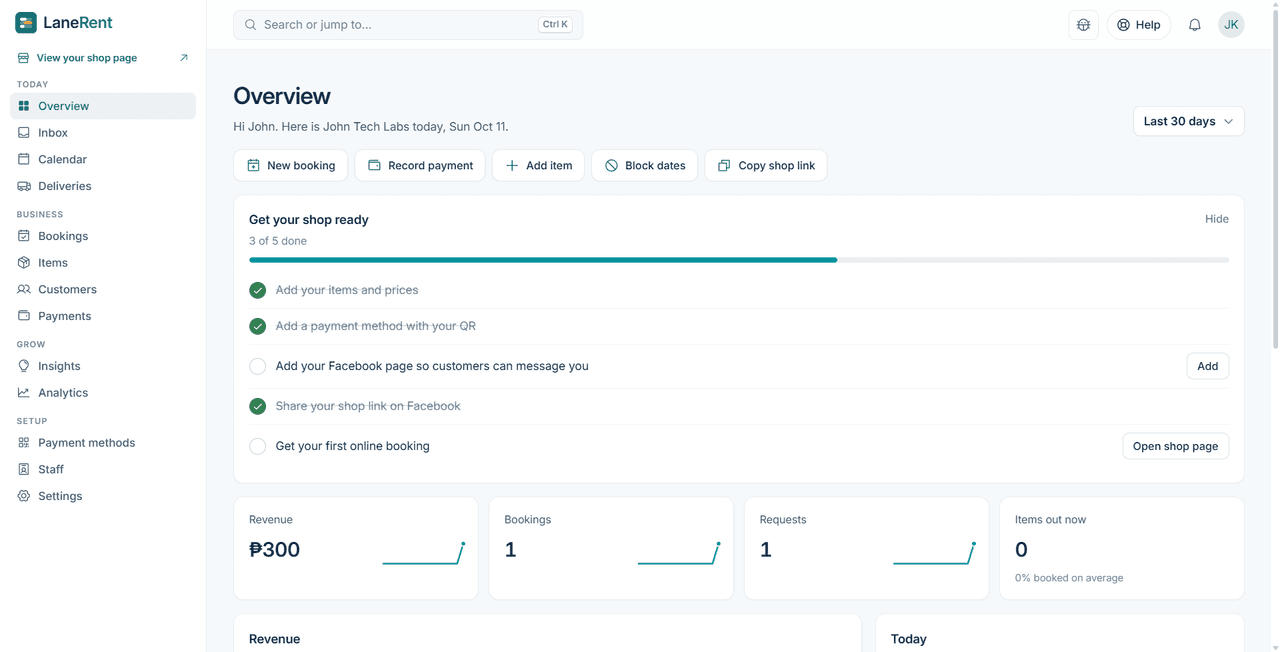Go to Inbox in the sidebar
Viewport: 1280px width, 652px height.
click(x=103, y=132)
